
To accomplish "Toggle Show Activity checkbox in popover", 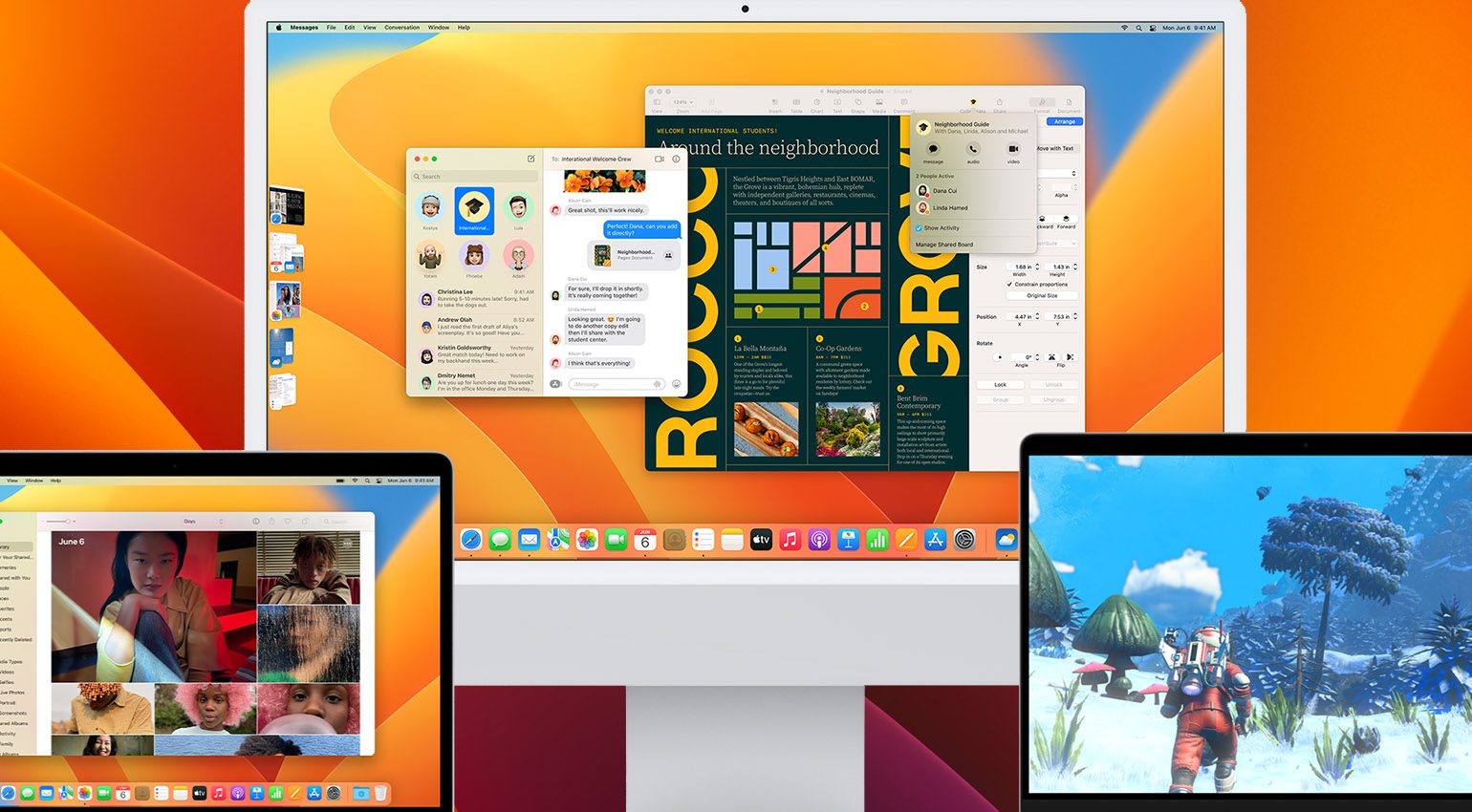I will click(919, 228).
